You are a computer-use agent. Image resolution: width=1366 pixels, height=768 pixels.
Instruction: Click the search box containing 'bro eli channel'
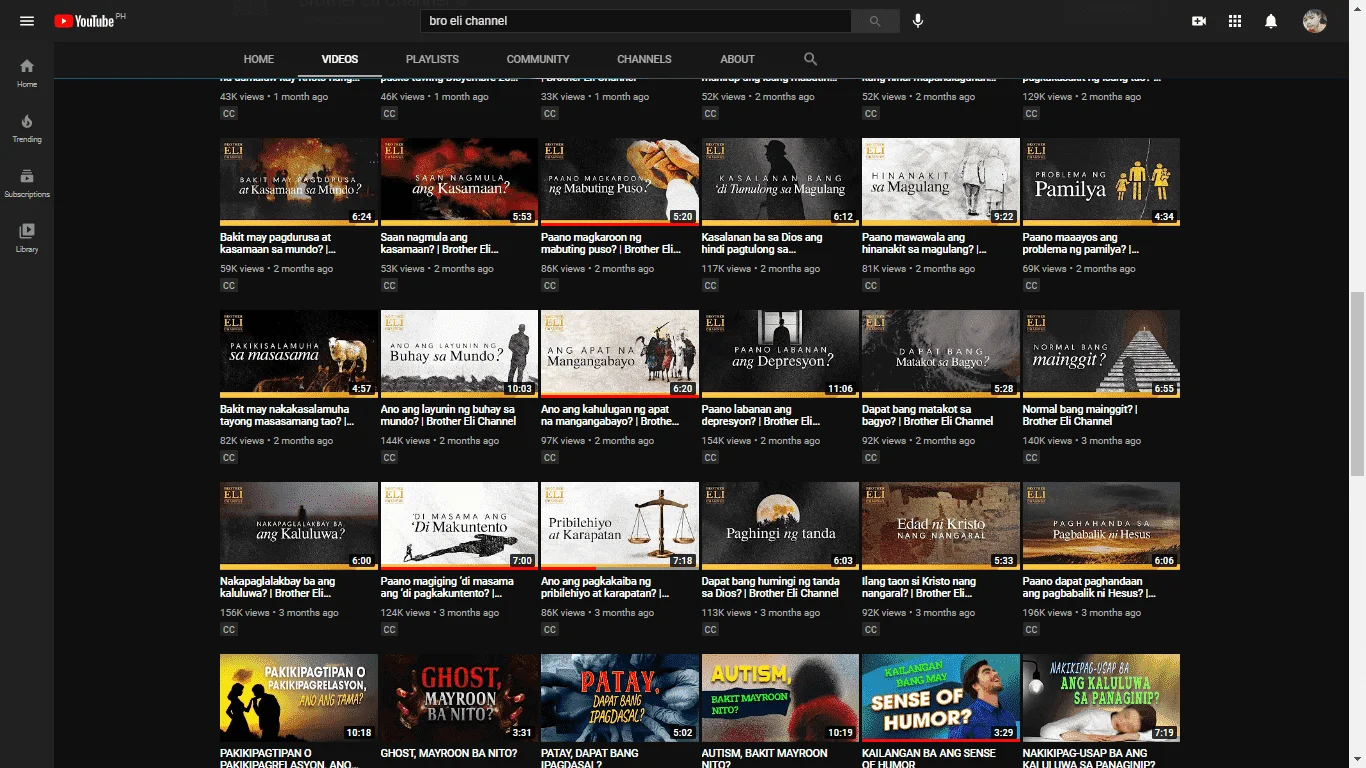pos(636,21)
